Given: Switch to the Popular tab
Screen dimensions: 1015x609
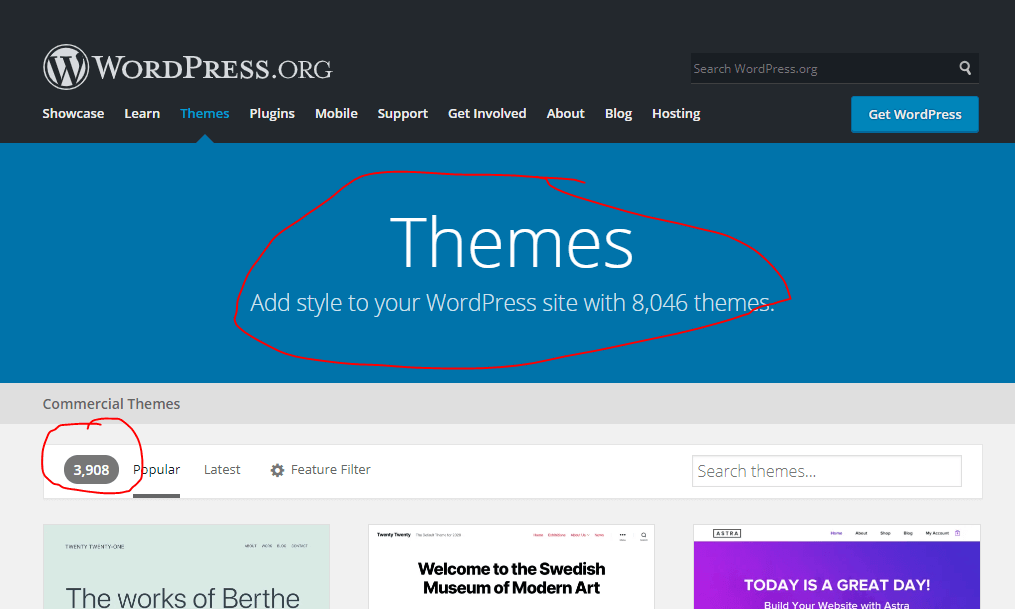Looking at the screenshot, I should coord(156,469).
